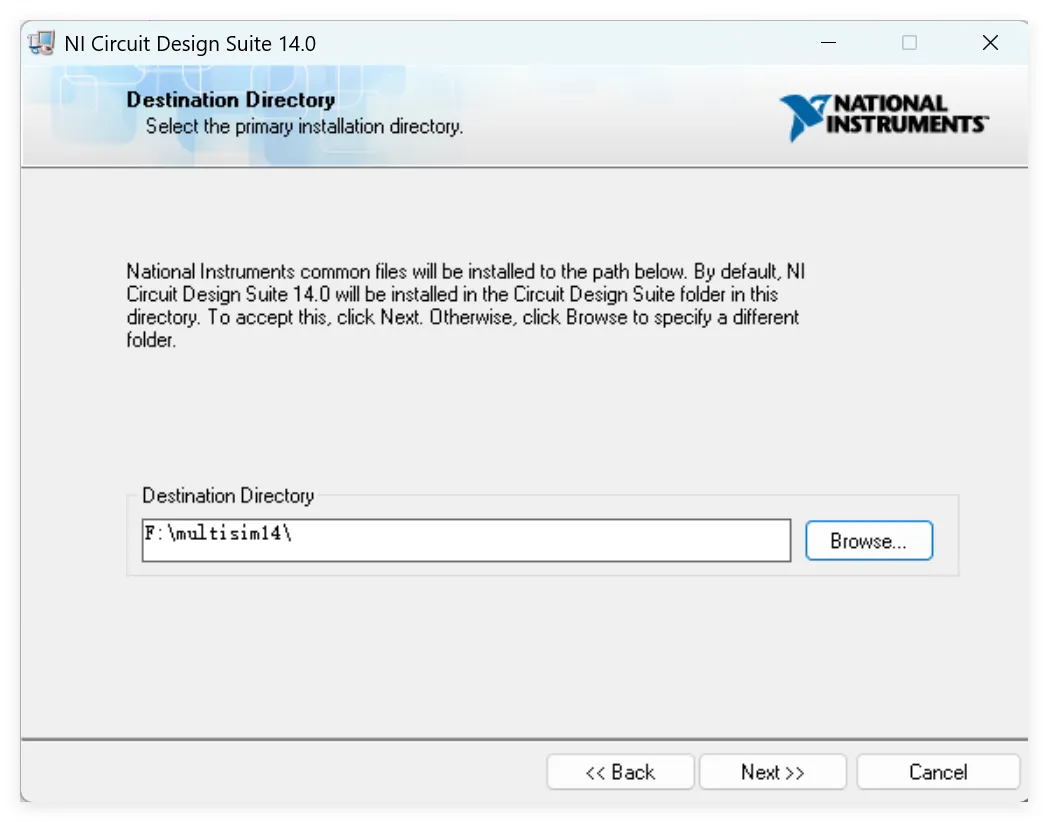Click the installer icon in title bar
Image resolution: width=1048 pixels, height=822 pixels.
click(x=41, y=43)
